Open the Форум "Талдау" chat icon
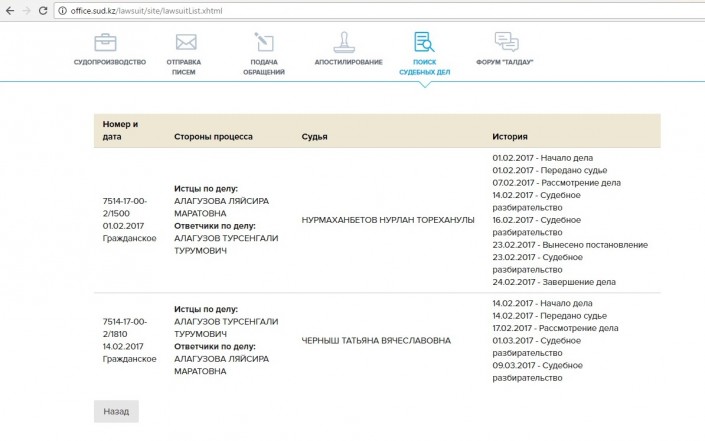The width and height of the screenshot is (705, 441). pyautogui.click(x=507, y=42)
